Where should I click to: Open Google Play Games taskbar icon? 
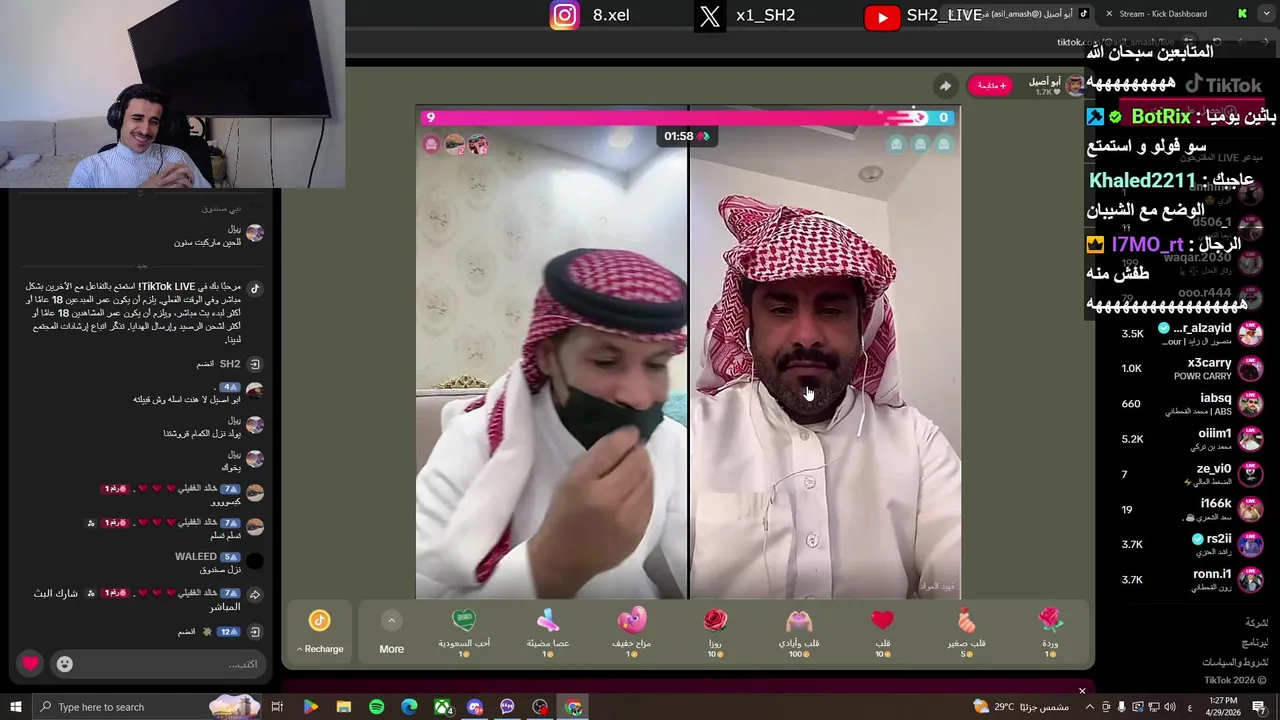click(310, 707)
